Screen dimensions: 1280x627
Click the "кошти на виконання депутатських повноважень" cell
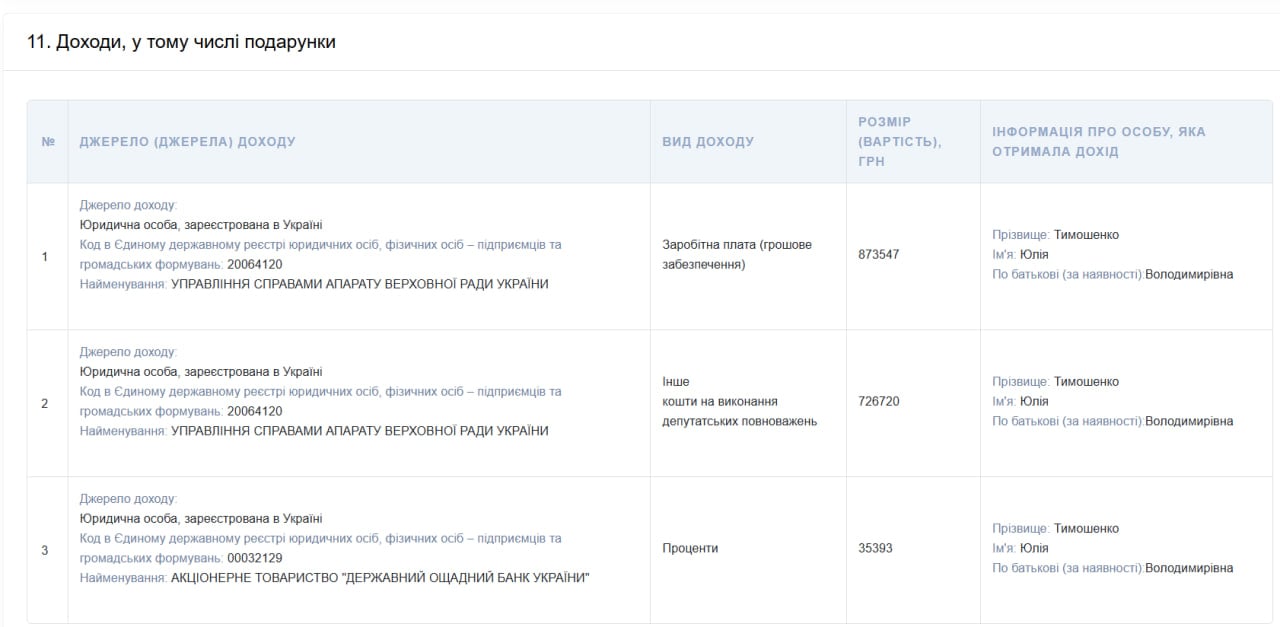[x=739, y=411]
